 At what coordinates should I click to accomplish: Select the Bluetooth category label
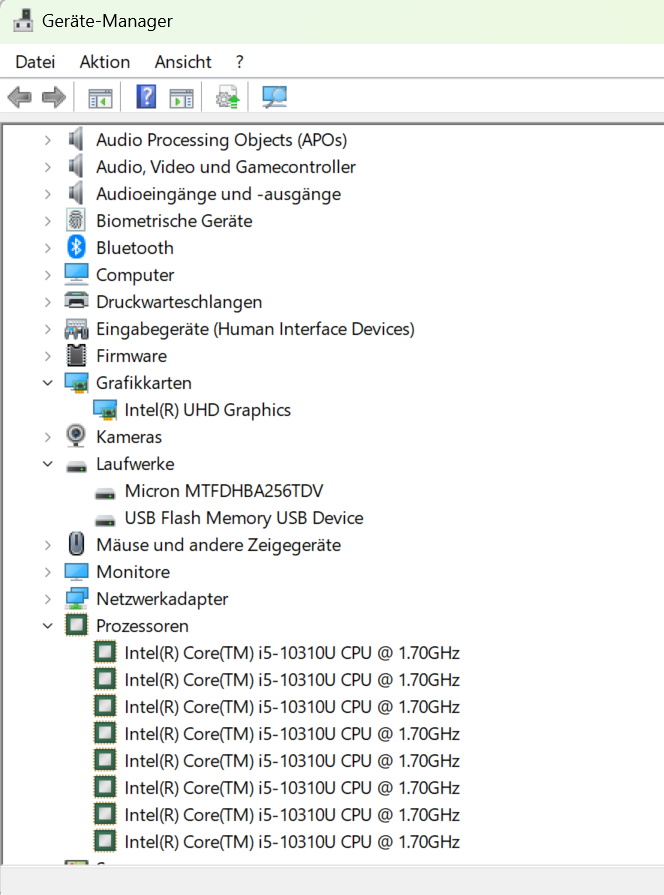pyautogui.click(x=135, y=248)
